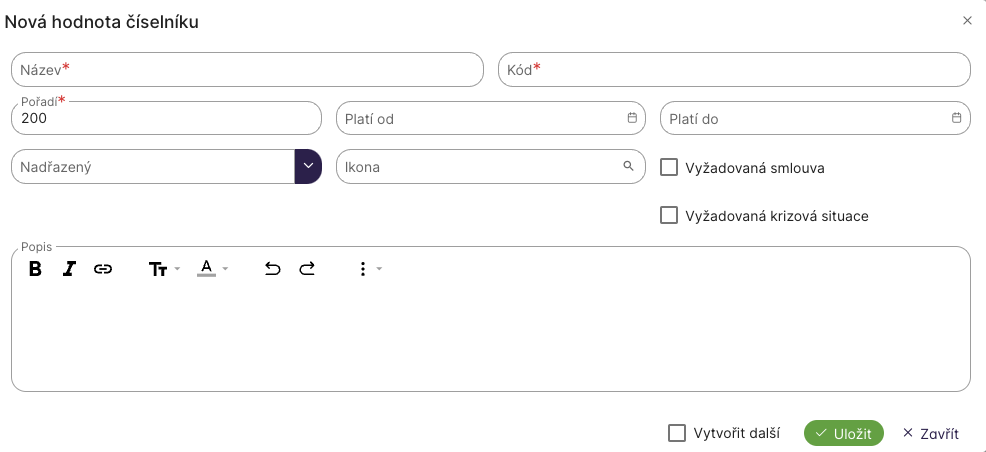Image resolution: width=986 pixels, height=452 pixels.
Task: Undo the last editor change
Action: coord(272,268)
